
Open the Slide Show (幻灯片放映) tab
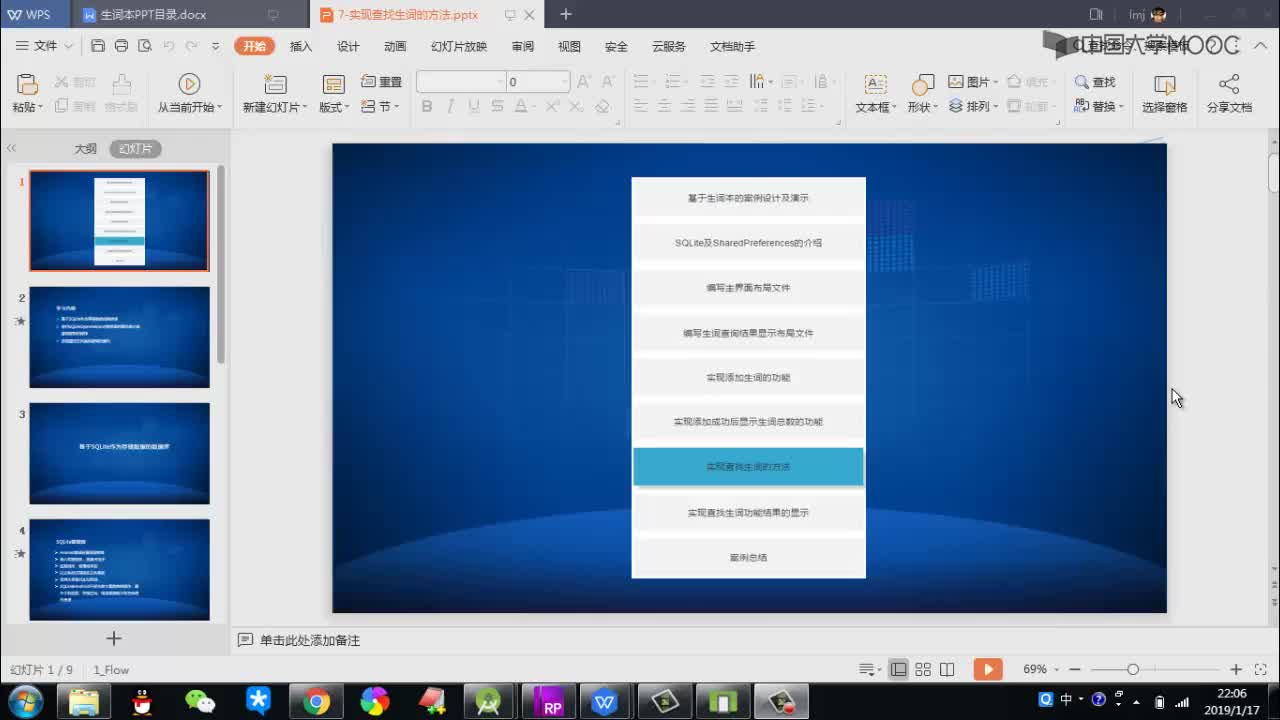coord(459,46)
